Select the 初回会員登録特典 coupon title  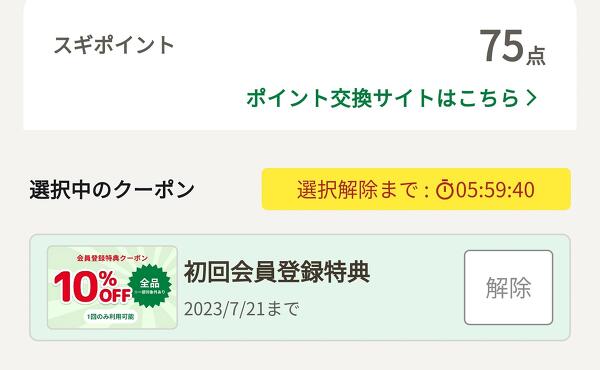point(277,272)
